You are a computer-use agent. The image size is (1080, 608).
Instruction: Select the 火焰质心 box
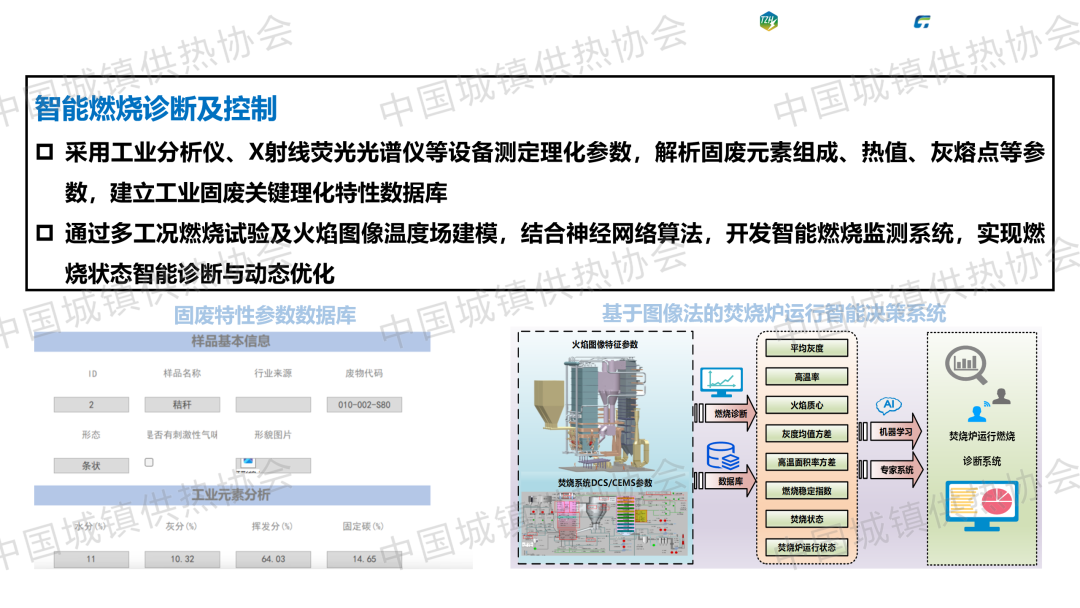806,405
